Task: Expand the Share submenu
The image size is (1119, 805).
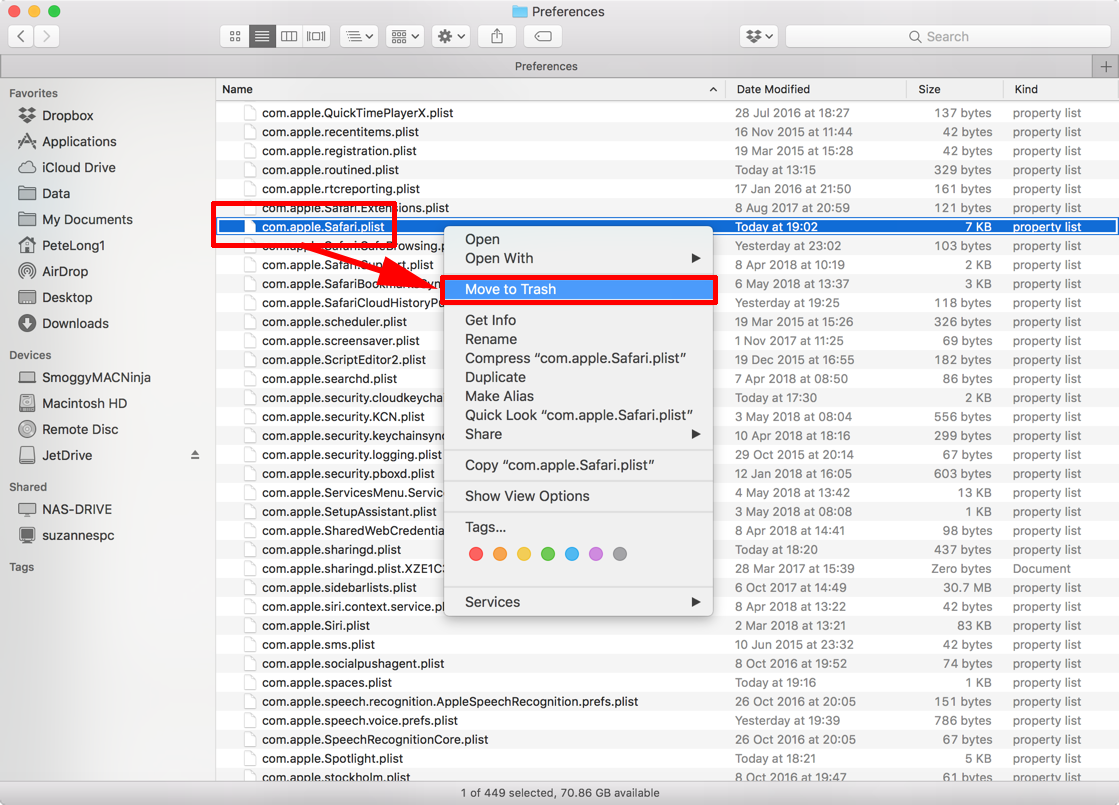Action: point(578,434)
